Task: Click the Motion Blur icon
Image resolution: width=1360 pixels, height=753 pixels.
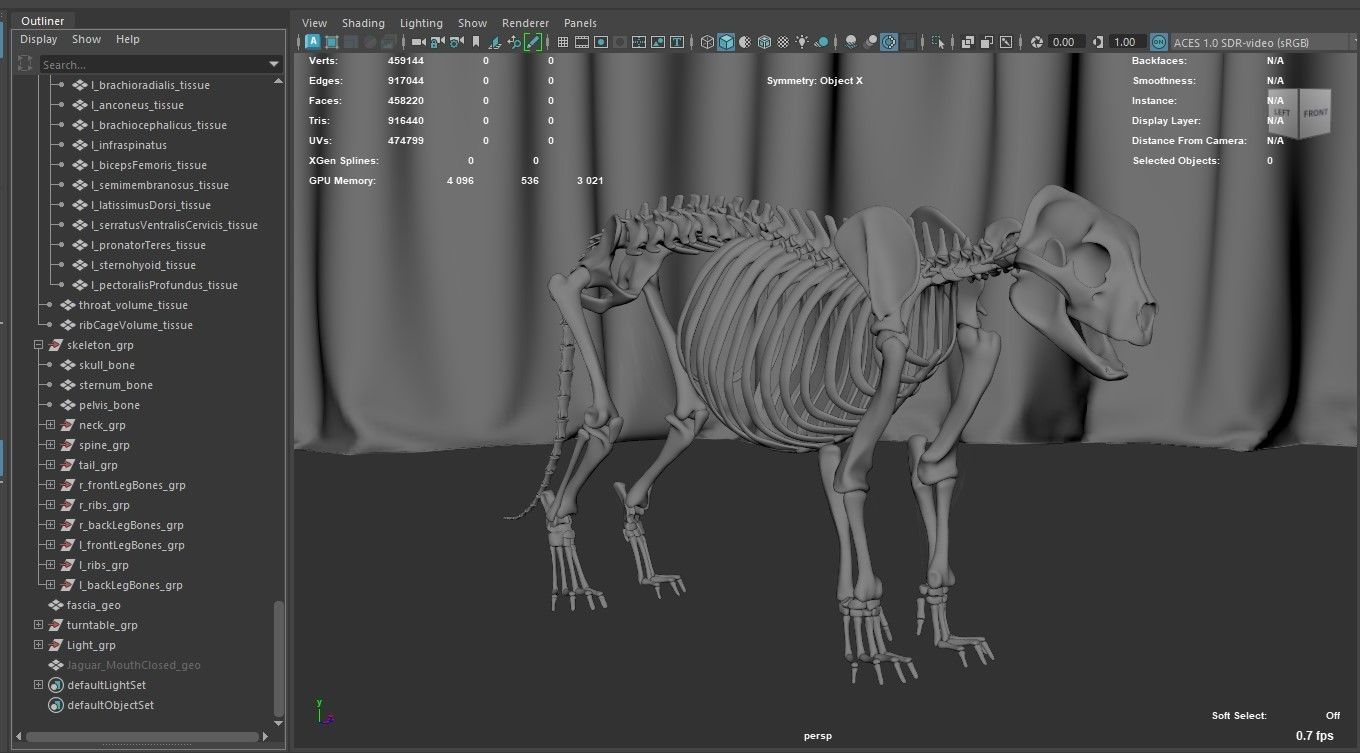Action: [x=869, y=42]
